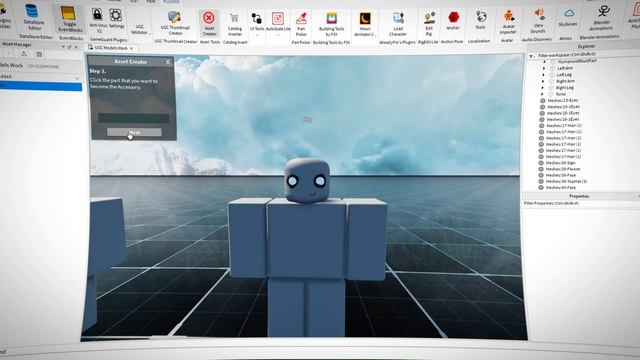Open the Edit Rig tool
Screen dimensions: 640x360
429,24
